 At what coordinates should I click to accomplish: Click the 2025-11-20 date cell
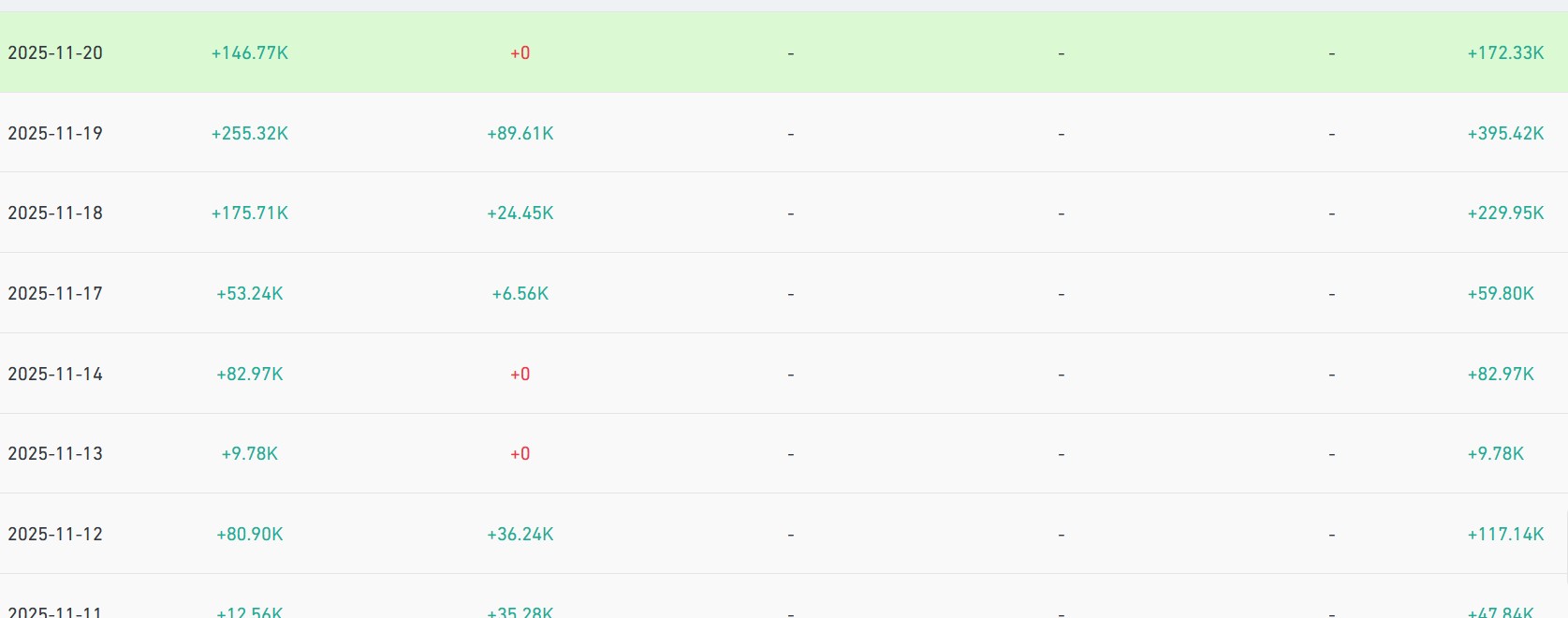coord(55,53)
